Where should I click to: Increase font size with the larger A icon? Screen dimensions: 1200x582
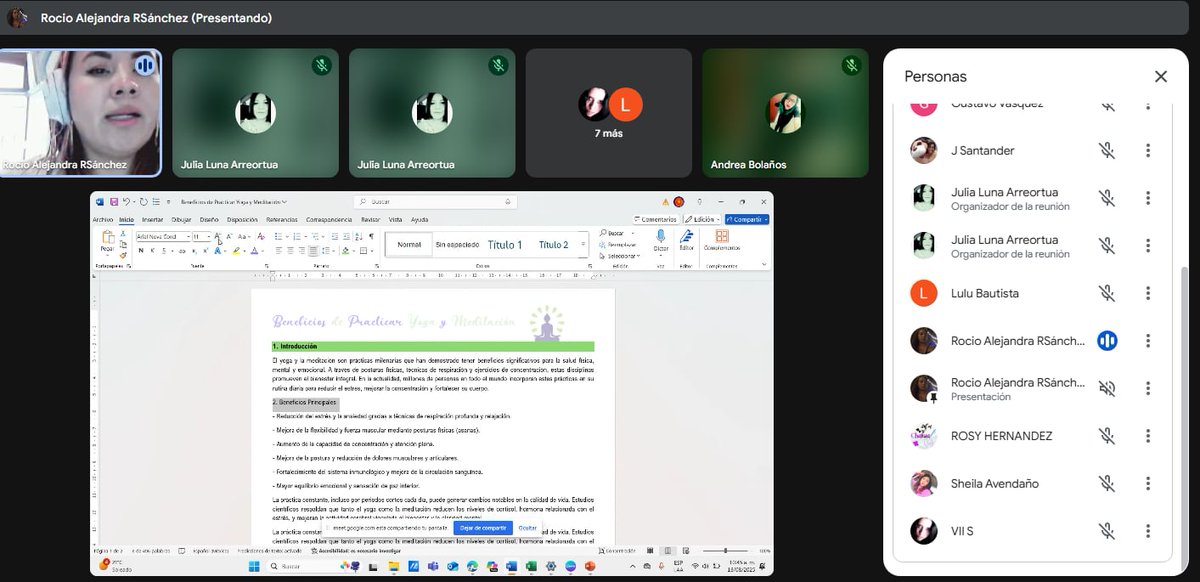[x=217, y=236]
